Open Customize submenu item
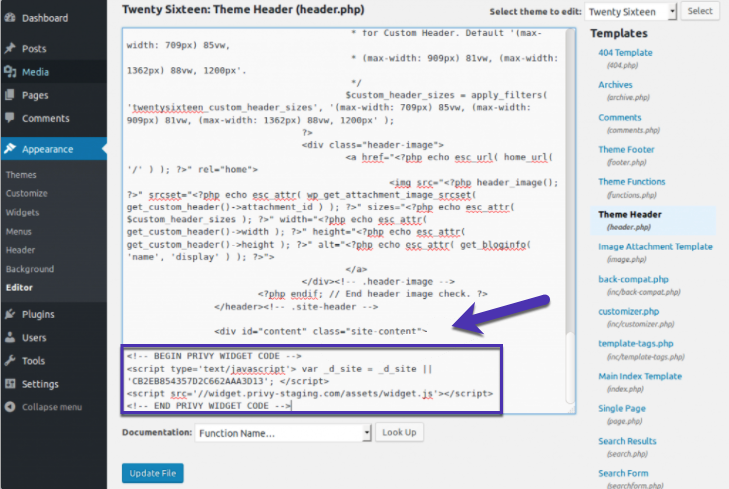Screen dimensions: 729x489 pyautogui.click(x=27, y=193)
